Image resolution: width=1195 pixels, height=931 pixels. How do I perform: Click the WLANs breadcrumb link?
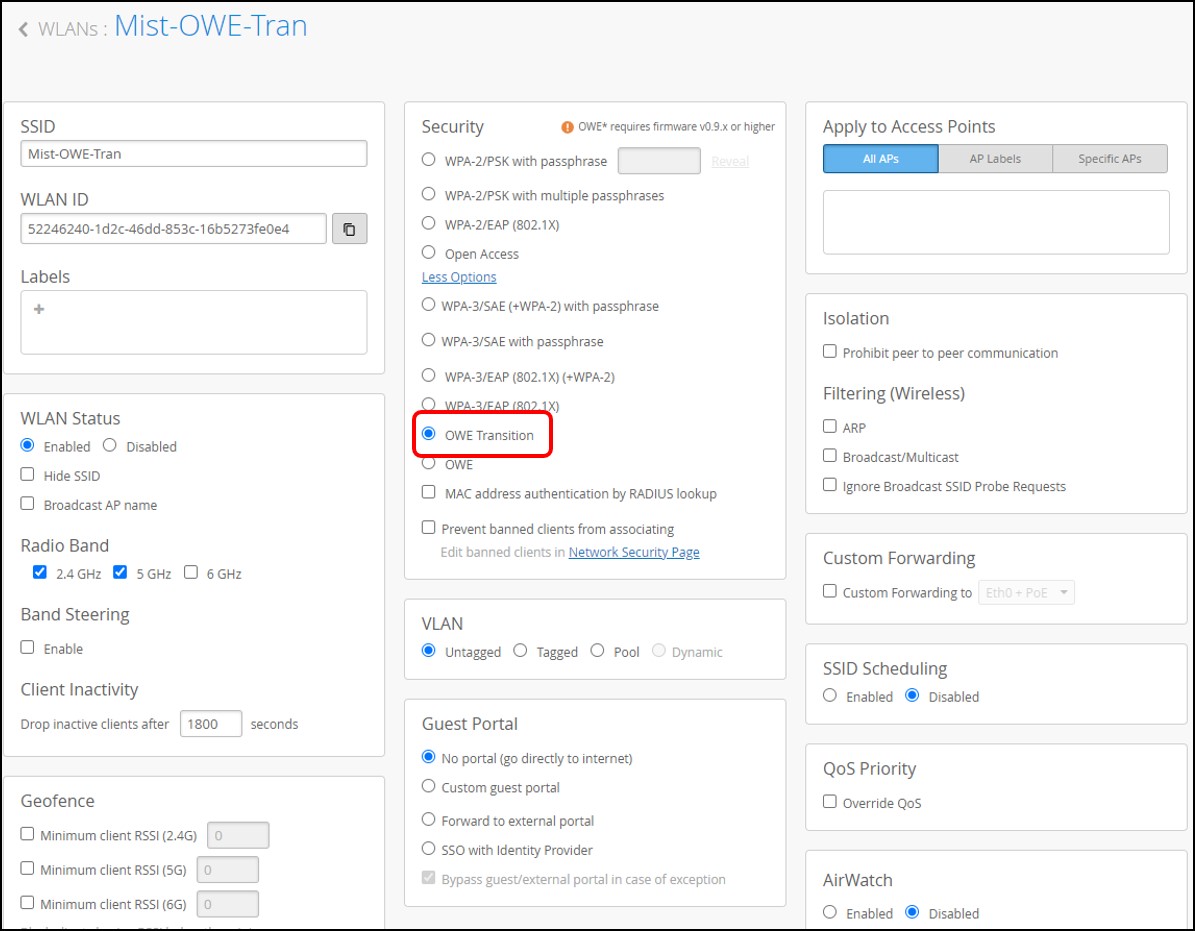68,29
